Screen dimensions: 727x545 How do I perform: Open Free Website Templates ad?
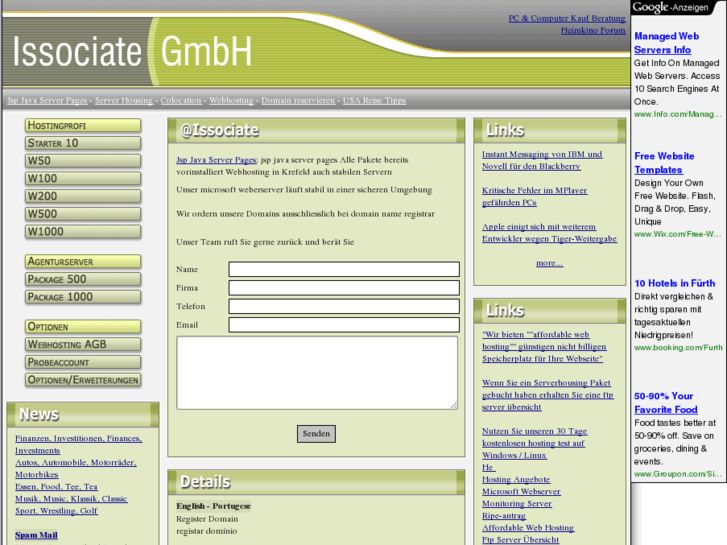(664, 163)
